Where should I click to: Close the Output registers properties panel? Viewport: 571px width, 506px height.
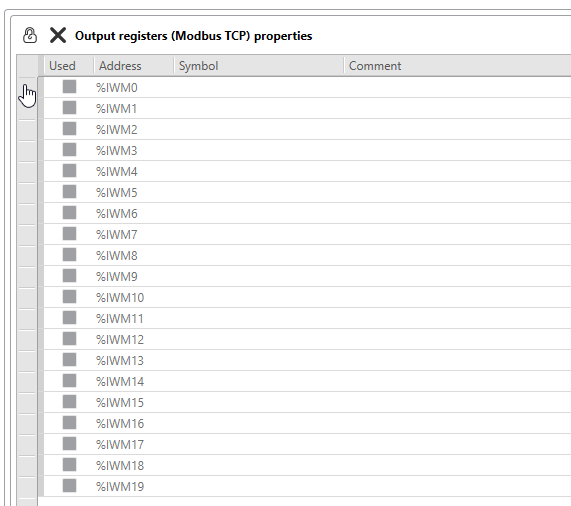pos(58,35)
